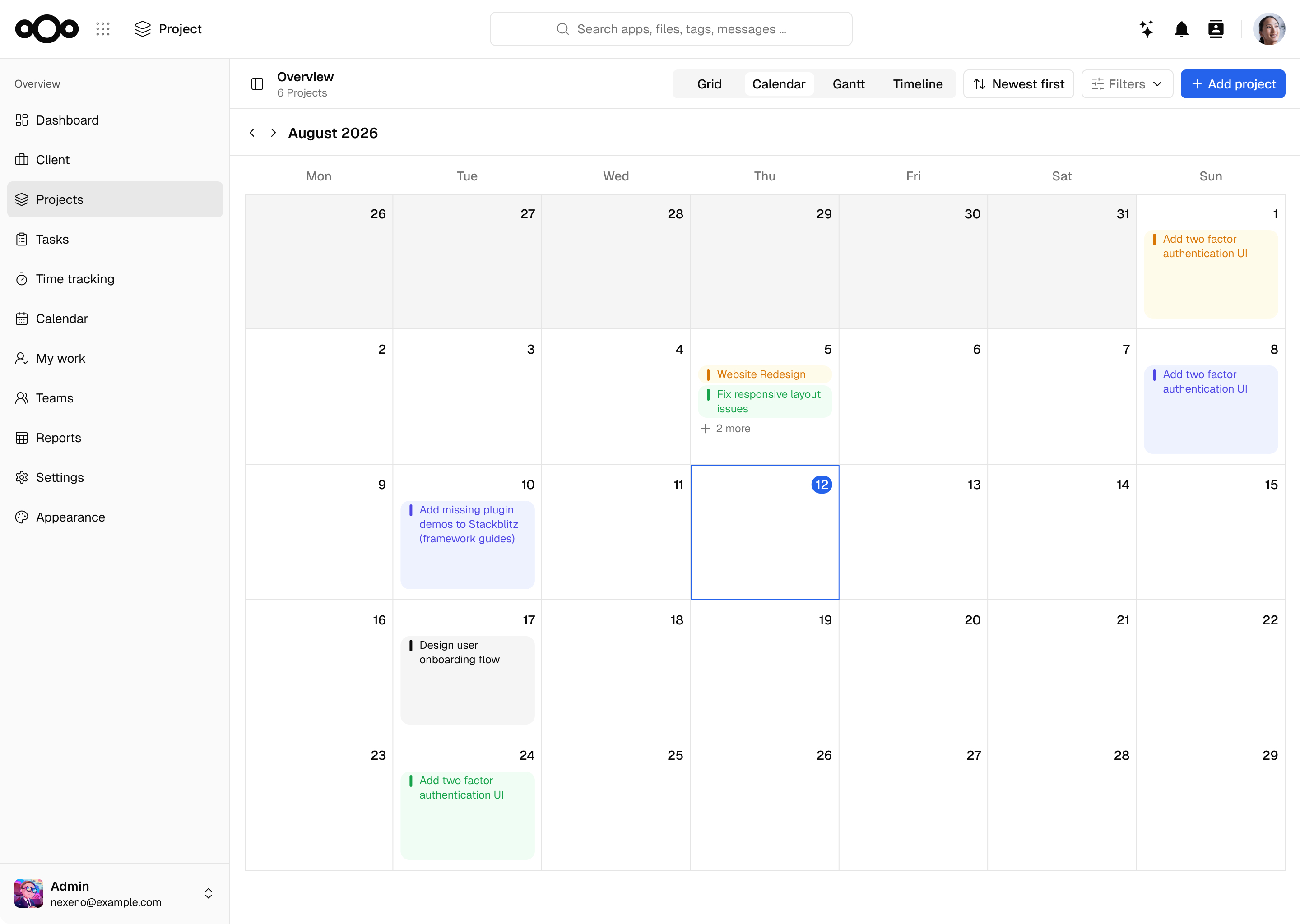Open Reports in sidebar

tap(115, 438)
